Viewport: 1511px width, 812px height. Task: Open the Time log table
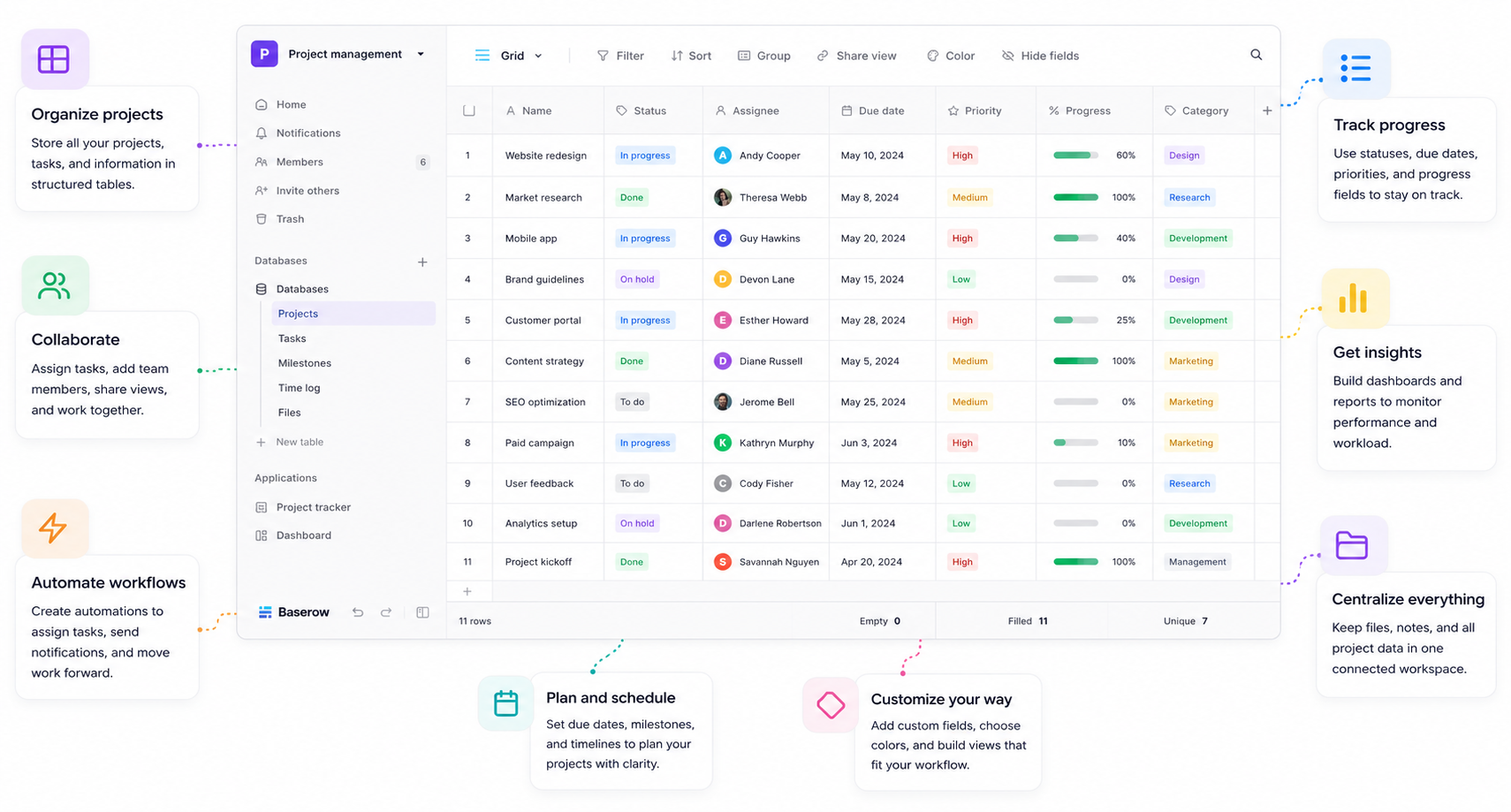tap(299, 388)
